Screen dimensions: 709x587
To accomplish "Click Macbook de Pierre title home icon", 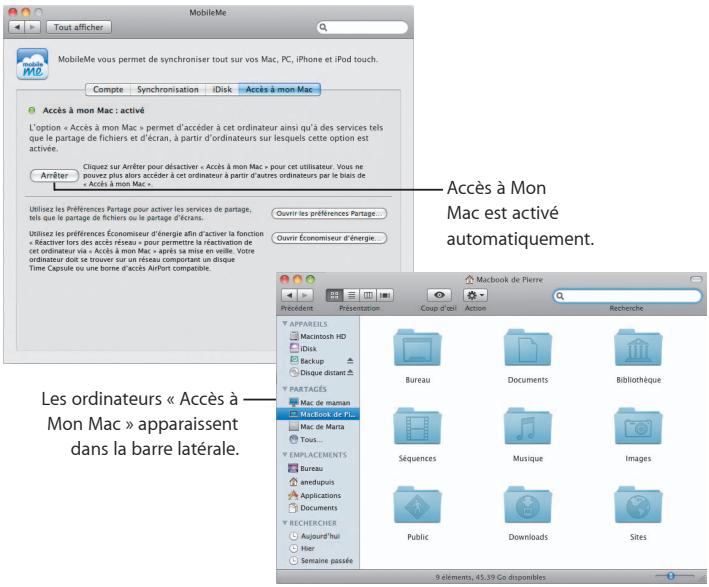I will (x=469, y=279).
